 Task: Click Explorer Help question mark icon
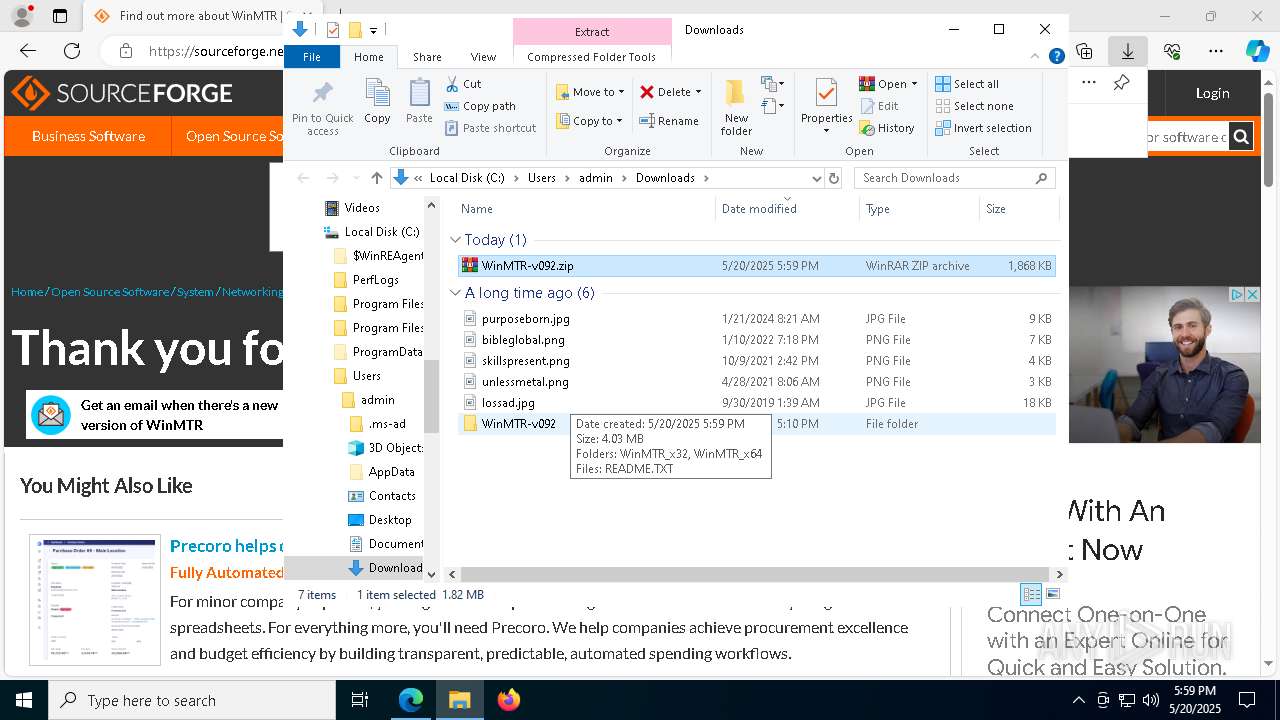coord(1056,57)
